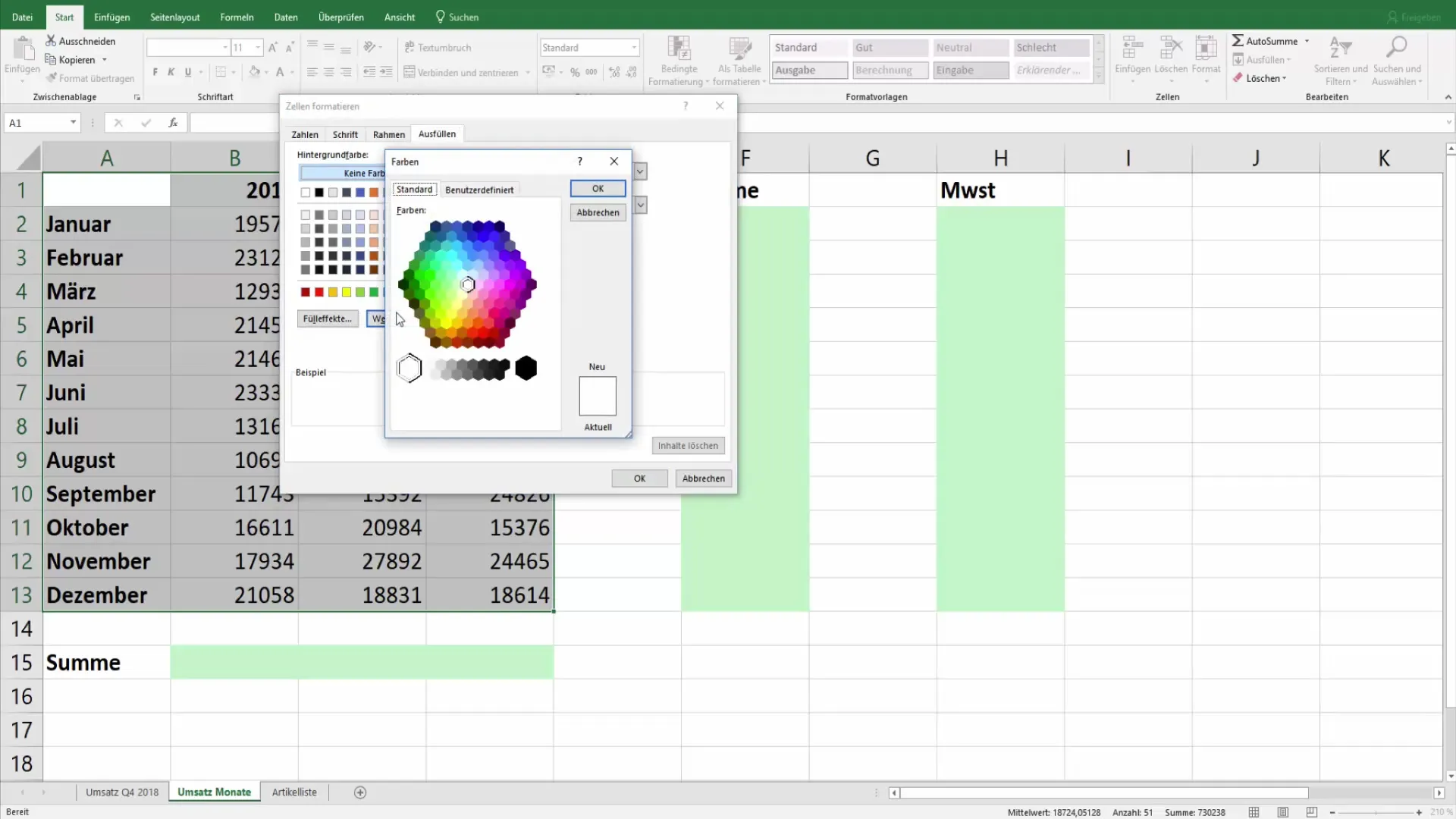
Task: Collapse the ribbon with the chevron
Action: tap(1448, 97)
